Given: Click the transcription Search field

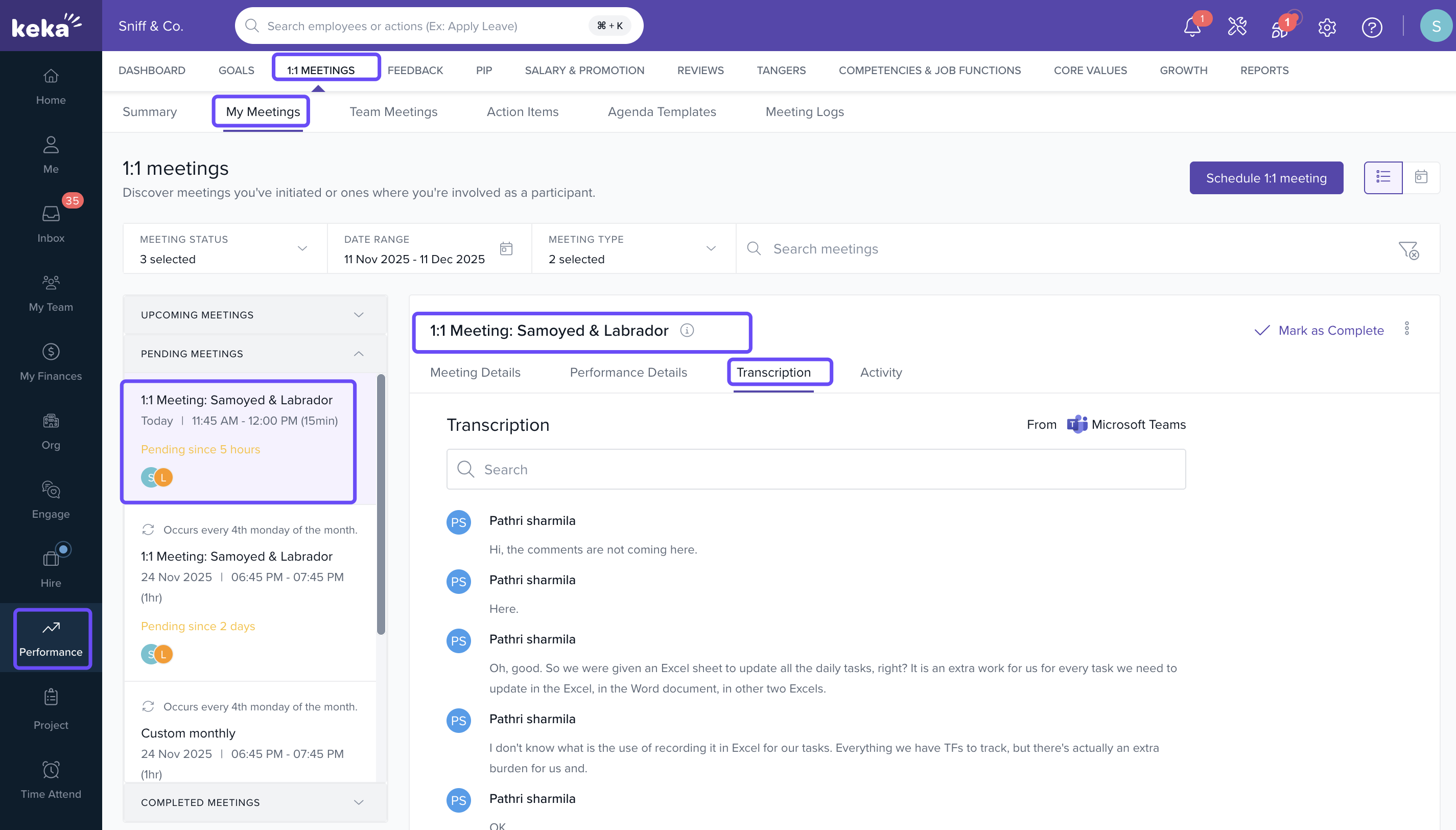Looking at the screenshot, I should tap(816, 469).
